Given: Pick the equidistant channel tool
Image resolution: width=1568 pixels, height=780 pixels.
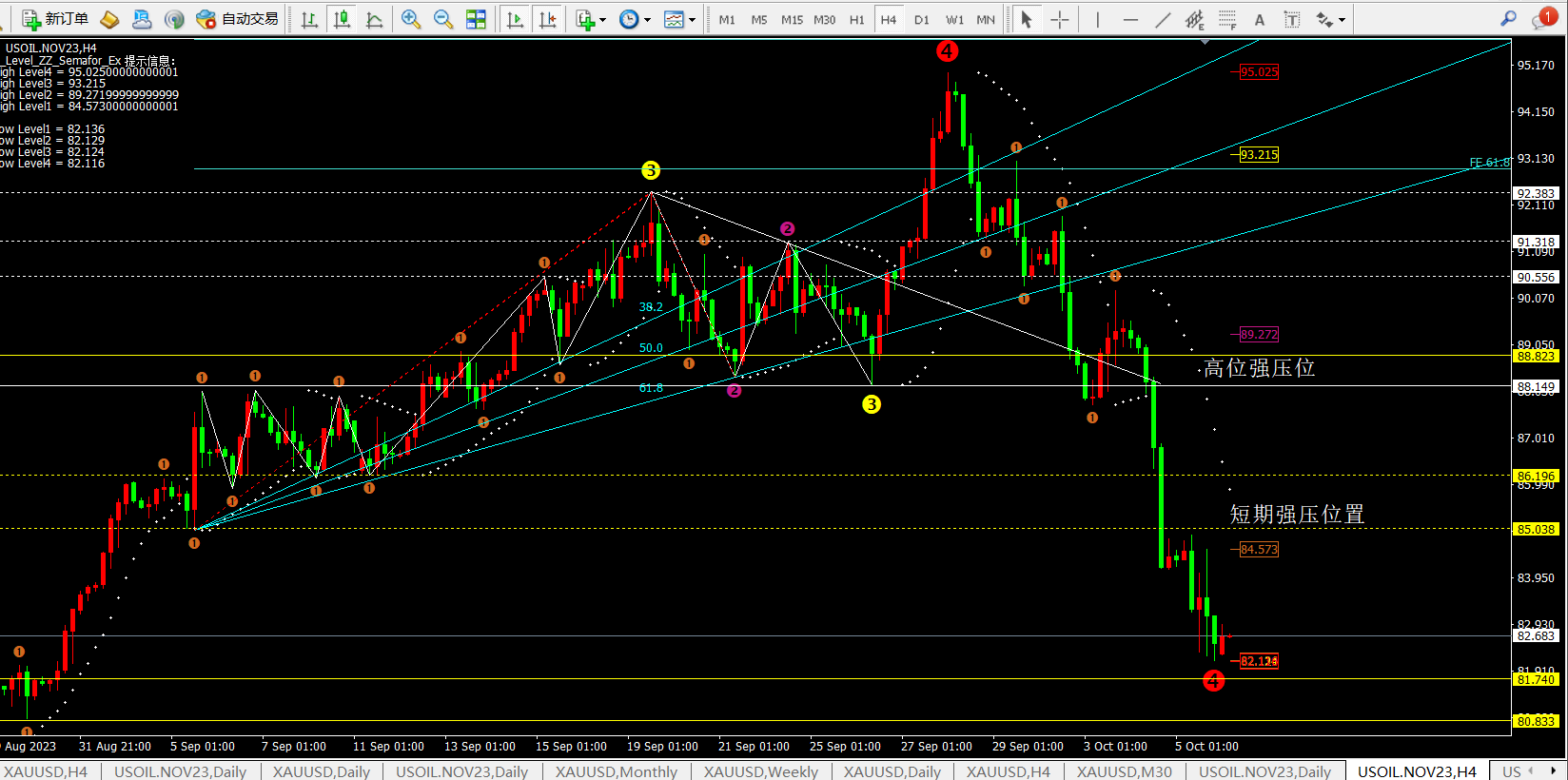Looking at the screenshot, I should pos(1195,19).
